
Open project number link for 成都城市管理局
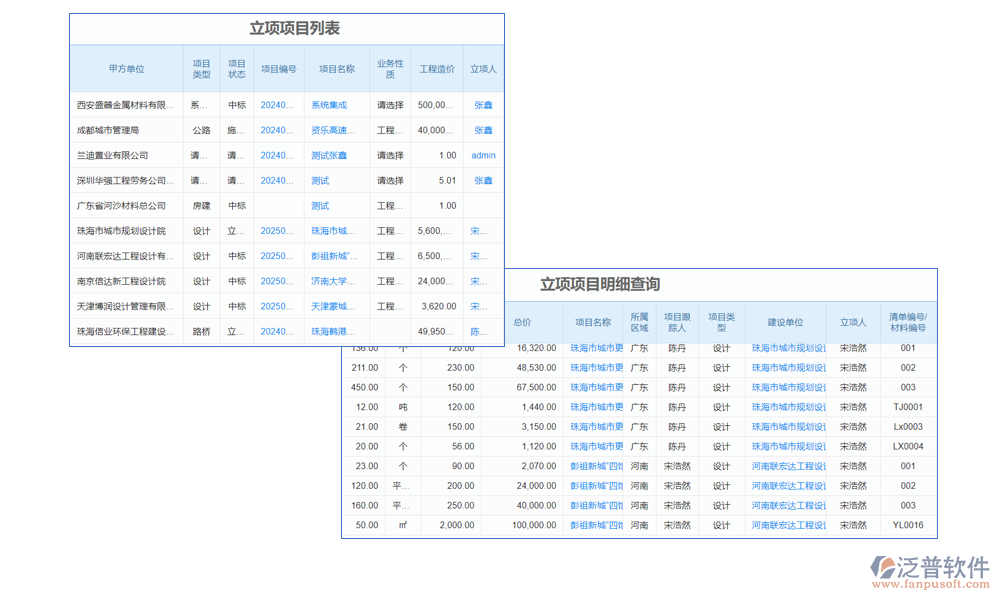pyautogui.click(x=274, y=130)
